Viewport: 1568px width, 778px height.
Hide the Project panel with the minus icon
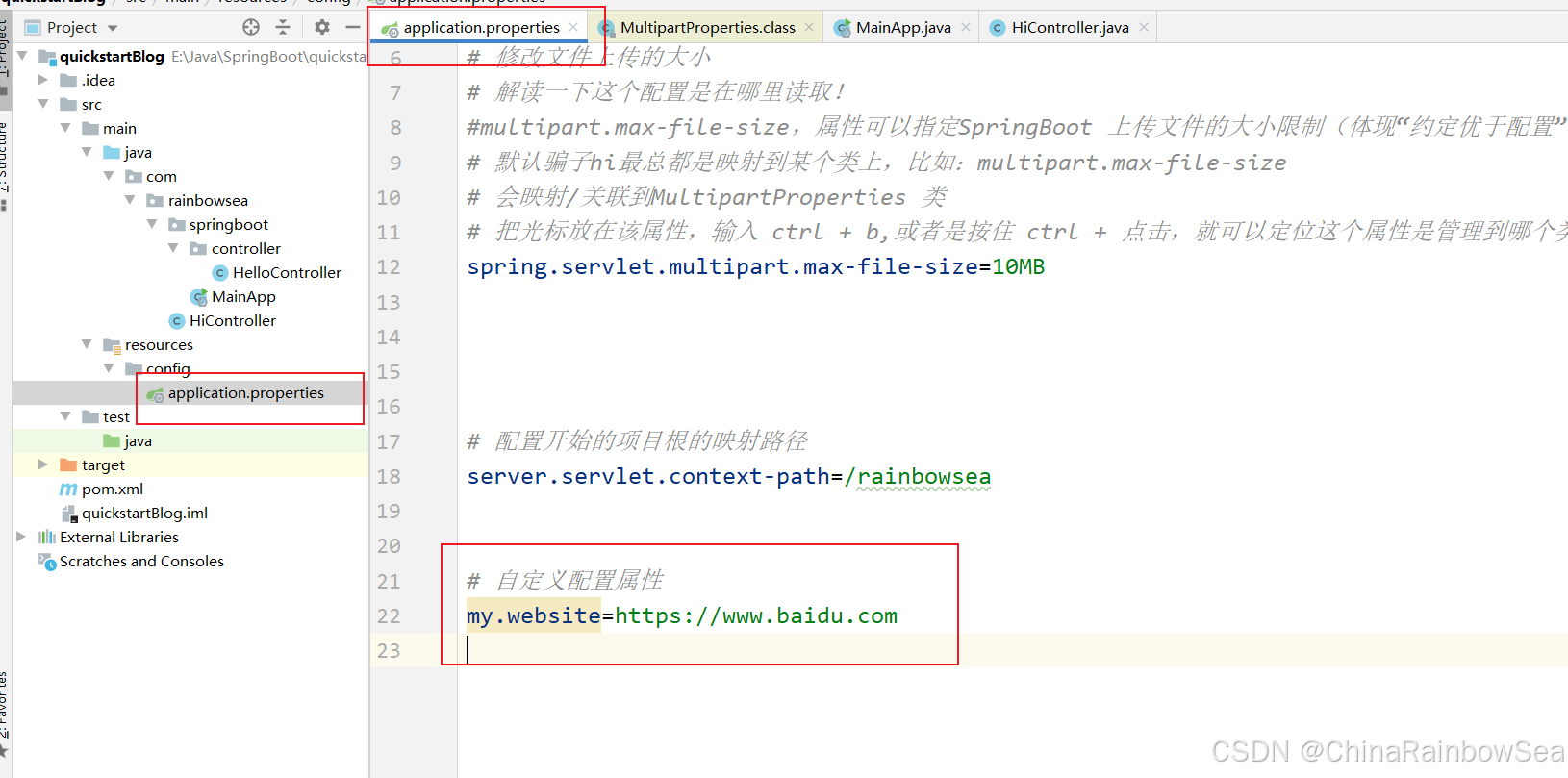(x=353, y=27)
